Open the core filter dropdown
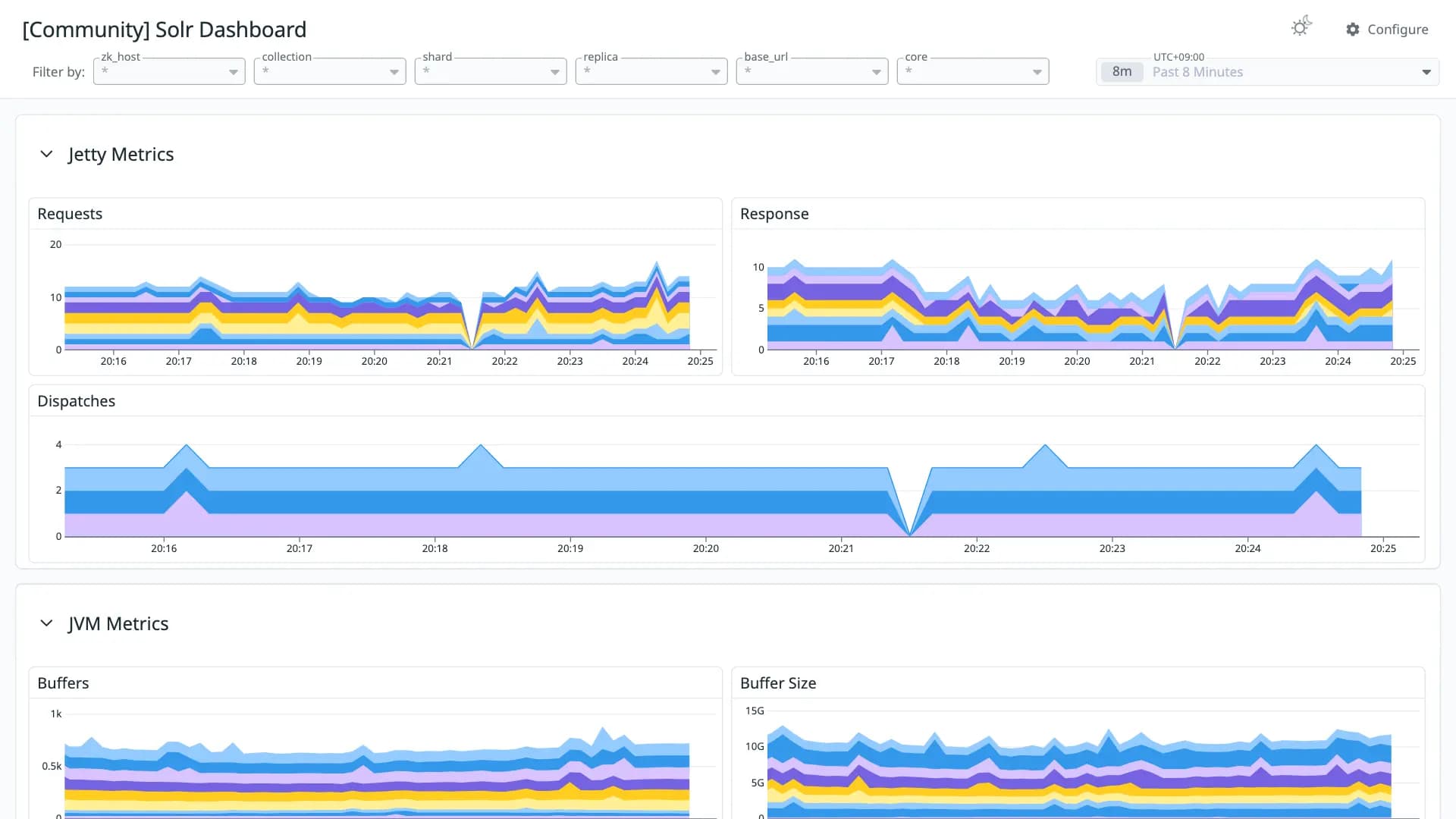The width and height of the screenshot is (1456, 819). (973, 71)
